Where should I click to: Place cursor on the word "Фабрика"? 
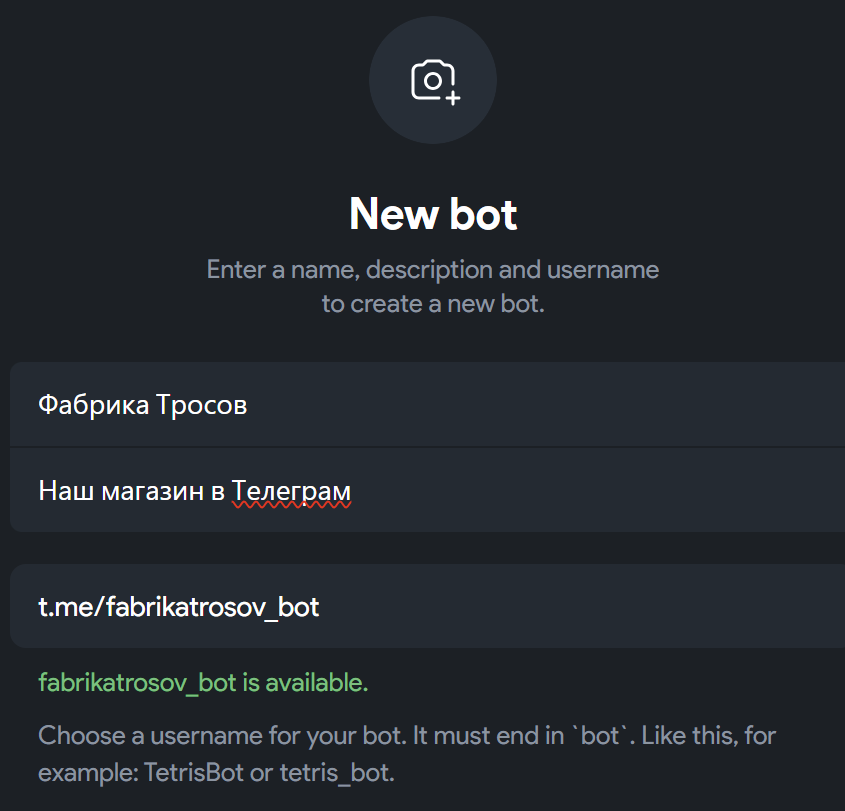tap(94, 405)
